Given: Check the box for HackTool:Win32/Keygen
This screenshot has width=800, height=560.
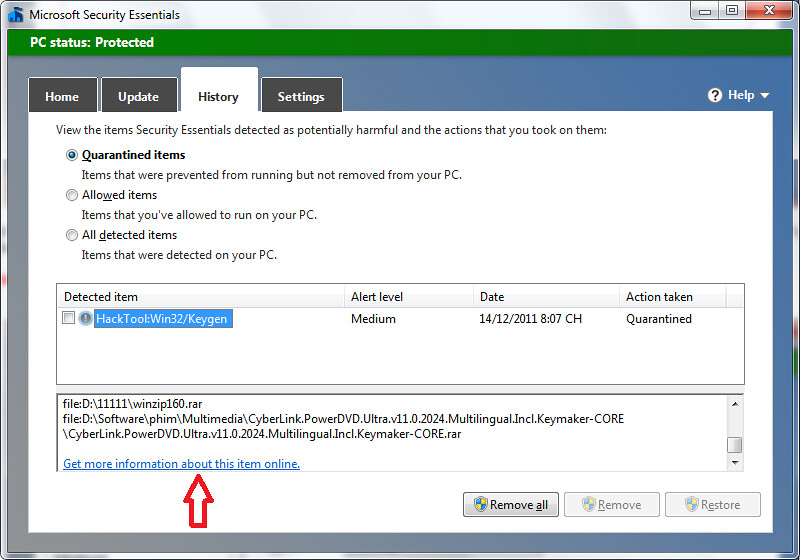Looking at the screenshot, I should 68,318.
